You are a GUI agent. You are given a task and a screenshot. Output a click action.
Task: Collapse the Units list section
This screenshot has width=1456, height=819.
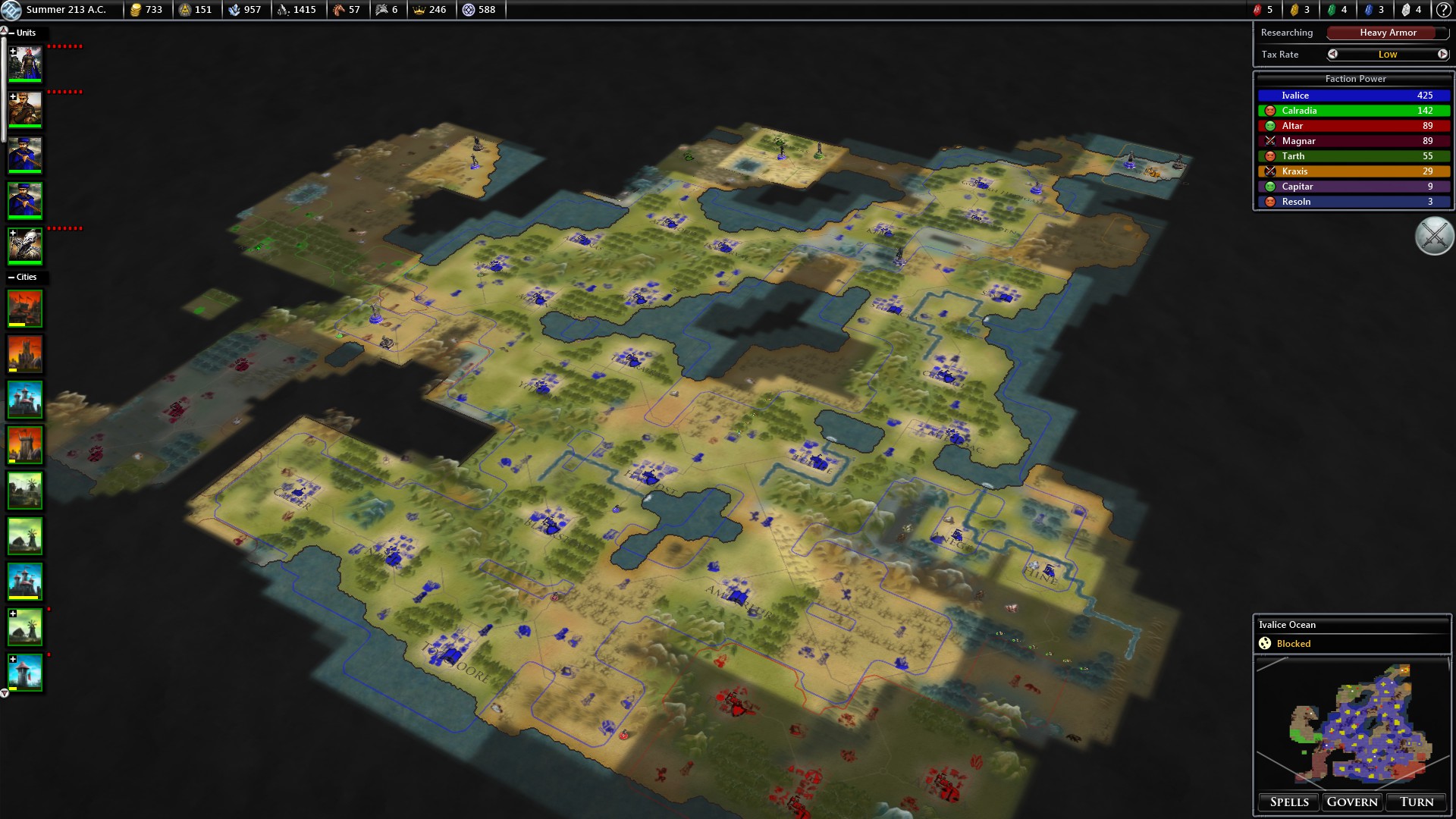point(11,33)
